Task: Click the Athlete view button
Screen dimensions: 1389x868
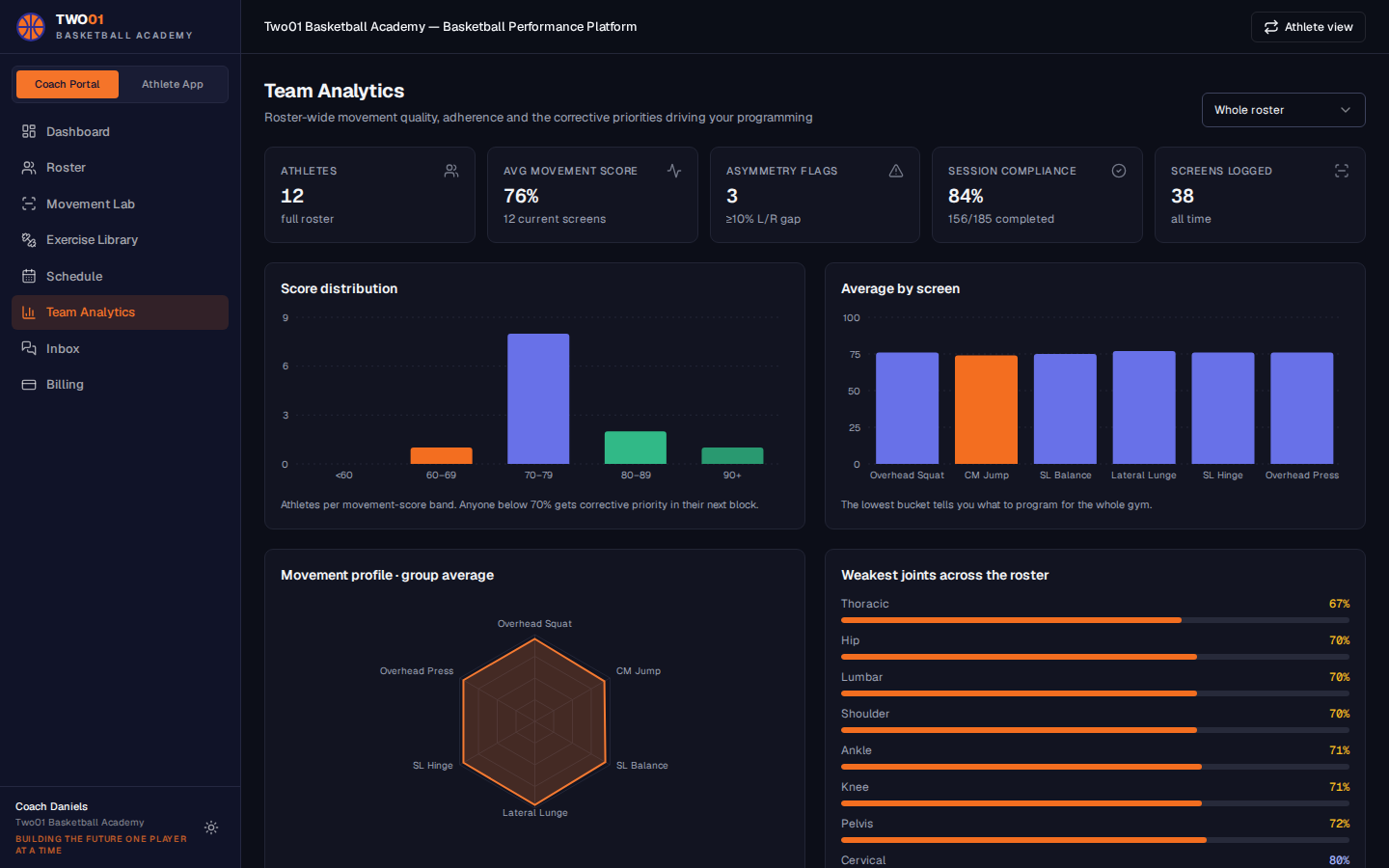Action: (x=1308, y=27)
